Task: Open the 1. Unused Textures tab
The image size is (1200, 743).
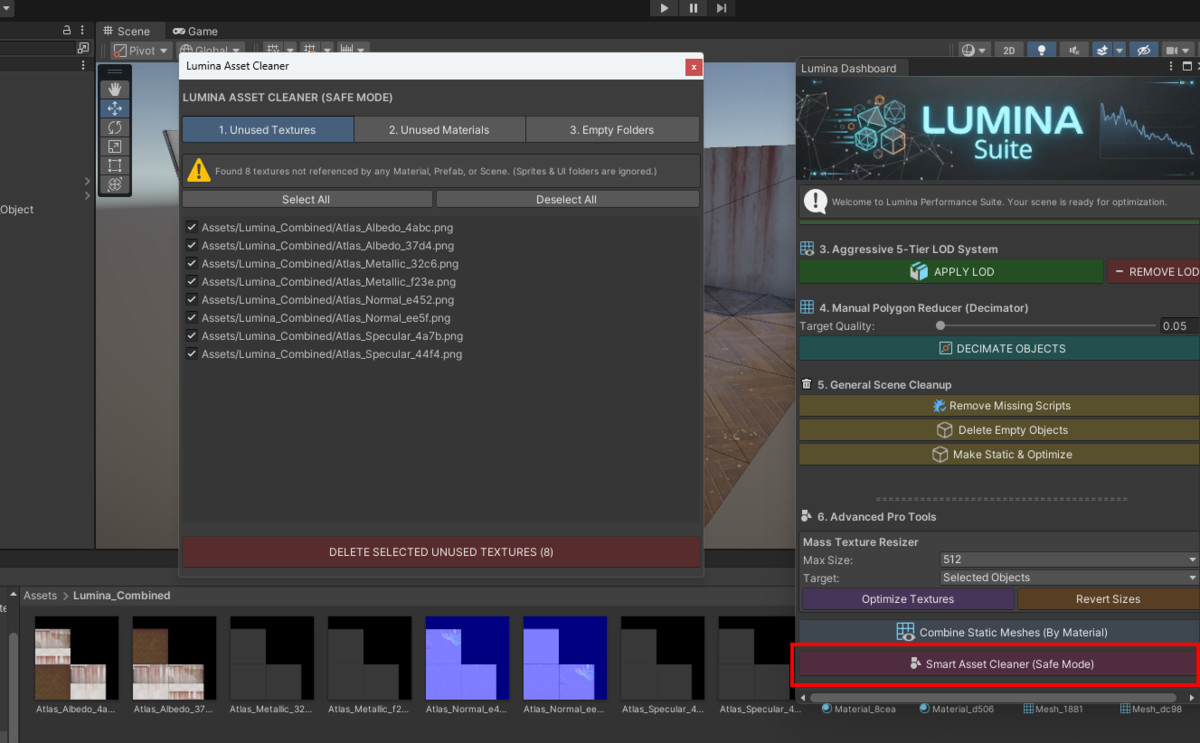Action: [267, 130]
